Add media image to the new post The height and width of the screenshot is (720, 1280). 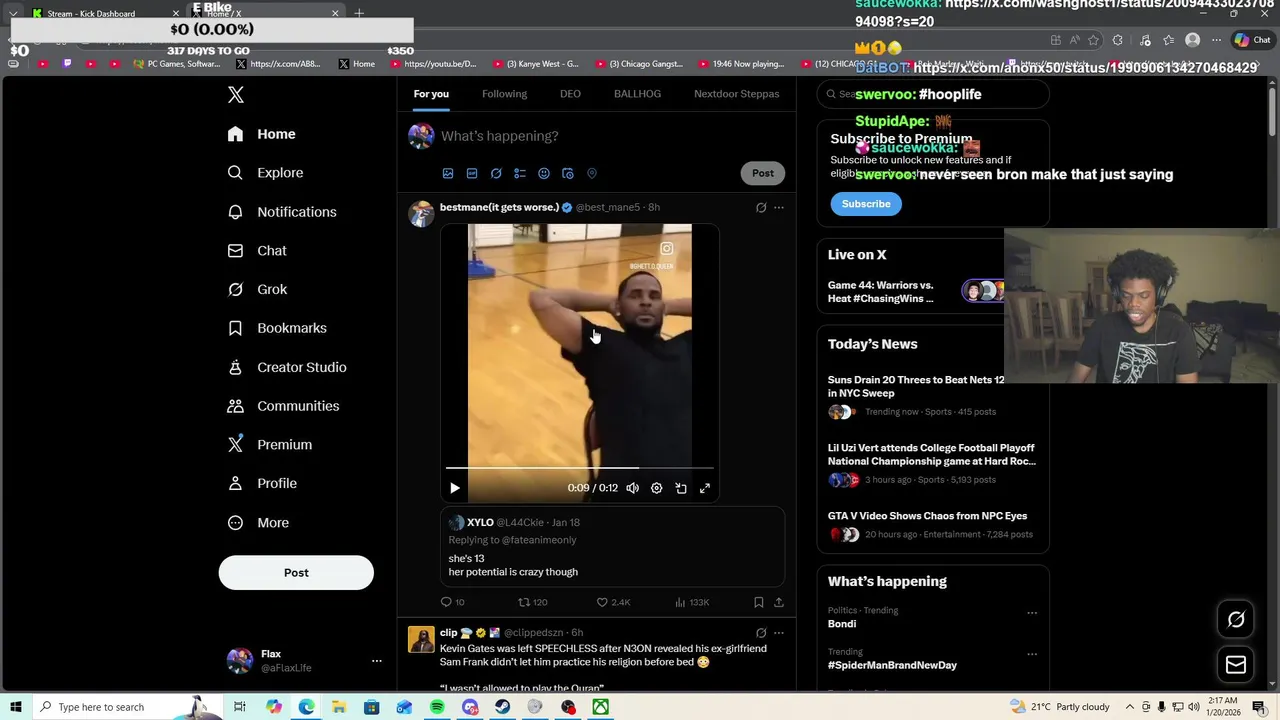click(448, 174)
